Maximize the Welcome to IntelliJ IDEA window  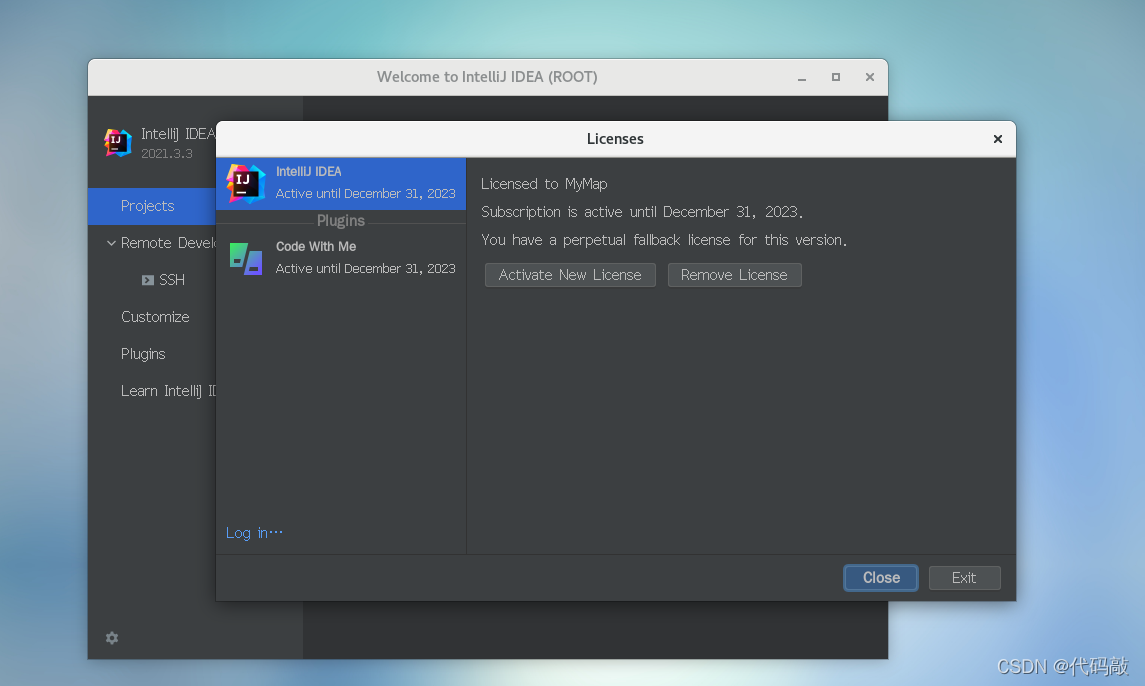pos(835,77)
